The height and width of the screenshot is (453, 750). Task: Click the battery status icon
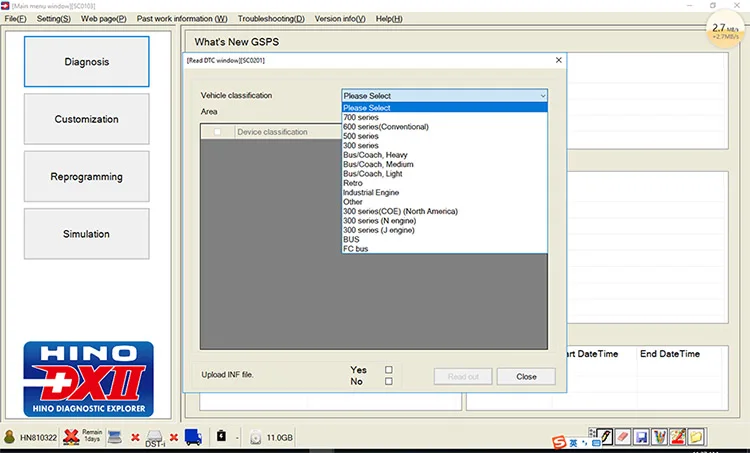(x=221, y=436)
